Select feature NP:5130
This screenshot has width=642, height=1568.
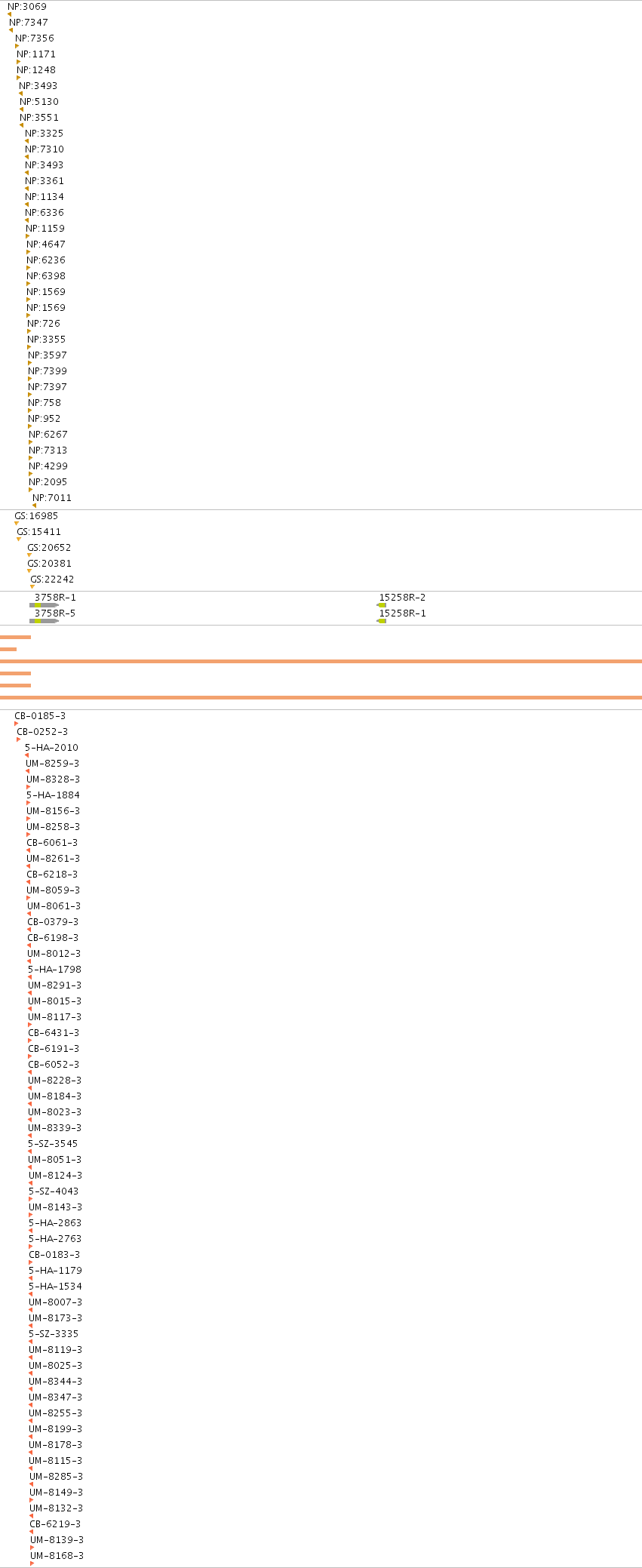tap(39, 102)
